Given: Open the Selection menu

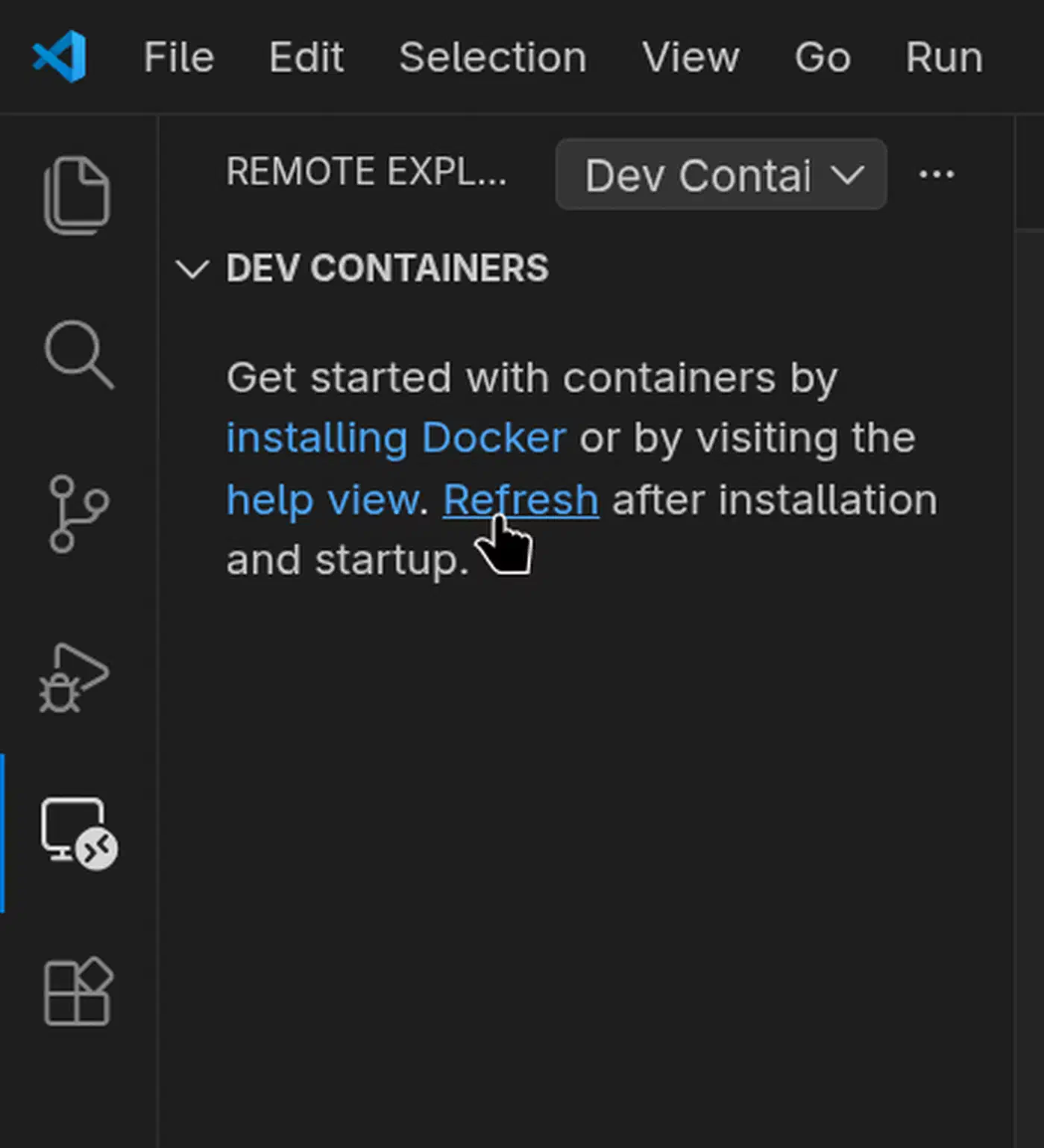Looking at the screenshot, I should tap(493, 57).
